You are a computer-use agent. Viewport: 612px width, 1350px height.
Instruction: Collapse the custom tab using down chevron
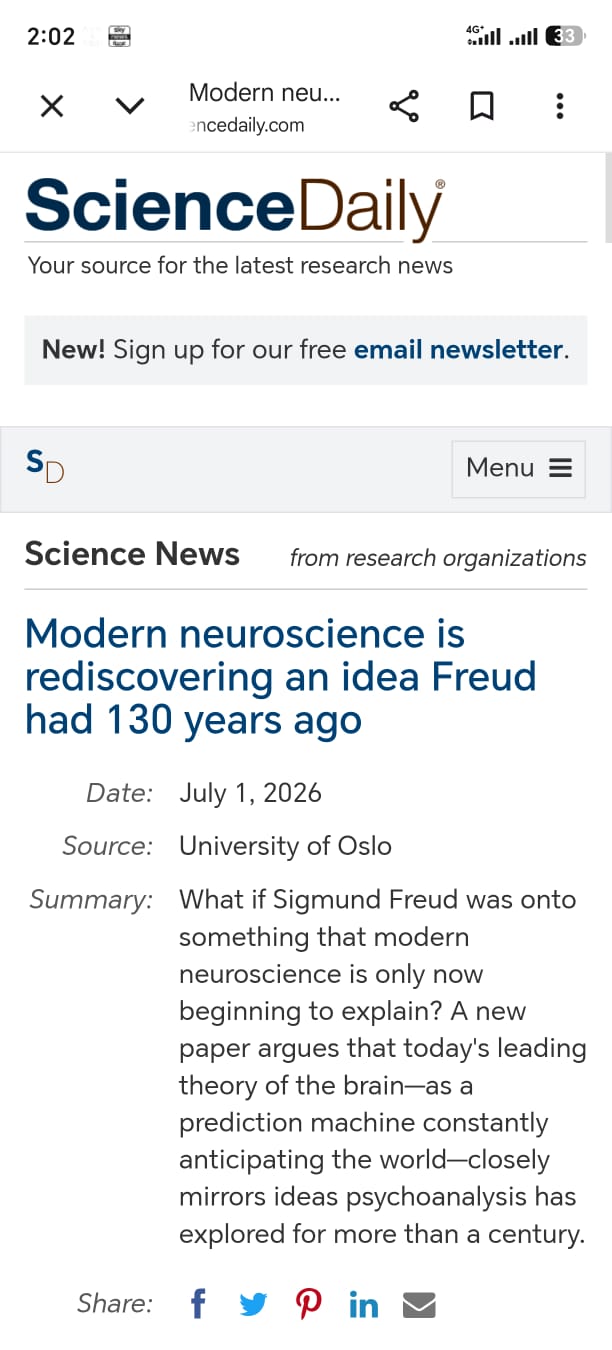[130, 106]
